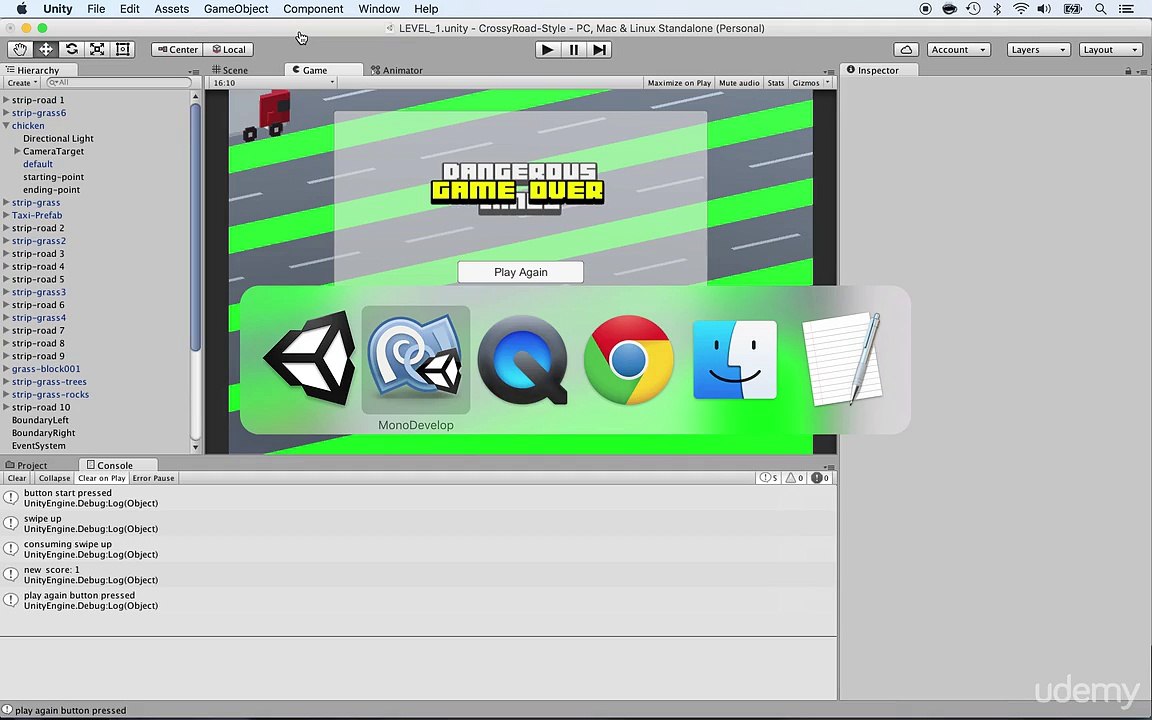This screenshot has width=1152, height=720.
Task: Select EventSystem in the Hierarchy
Action: click(x=38, y=446)
